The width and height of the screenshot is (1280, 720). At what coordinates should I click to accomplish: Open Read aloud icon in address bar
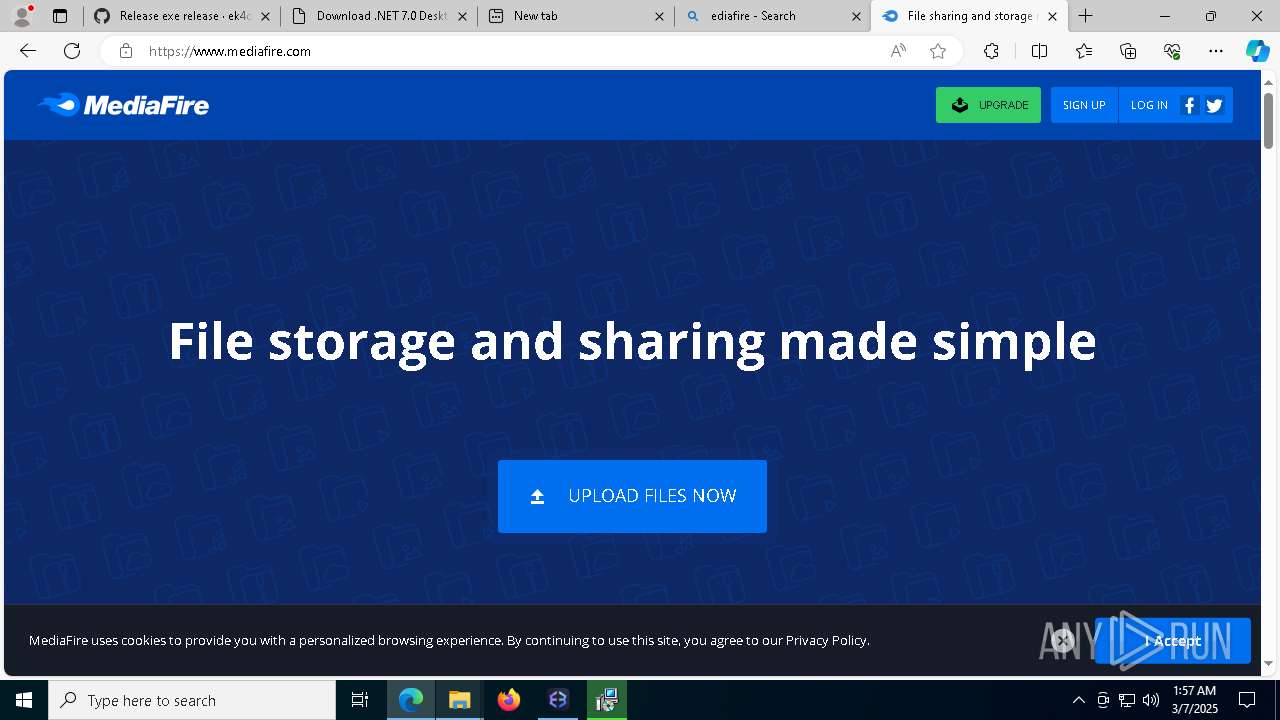[x=898, y=51]
